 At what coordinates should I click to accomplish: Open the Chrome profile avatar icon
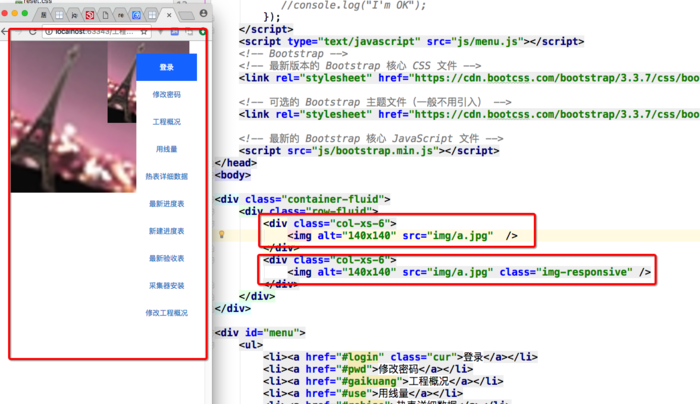(204, 13)
